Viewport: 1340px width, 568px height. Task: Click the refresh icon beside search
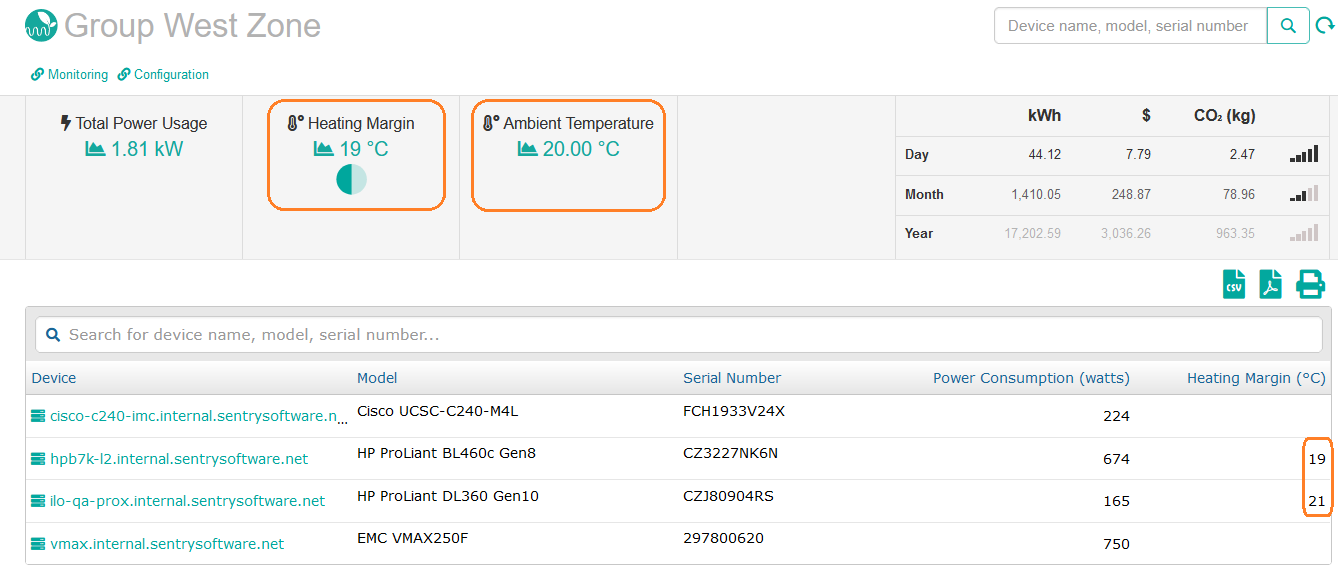[1325, 27]
